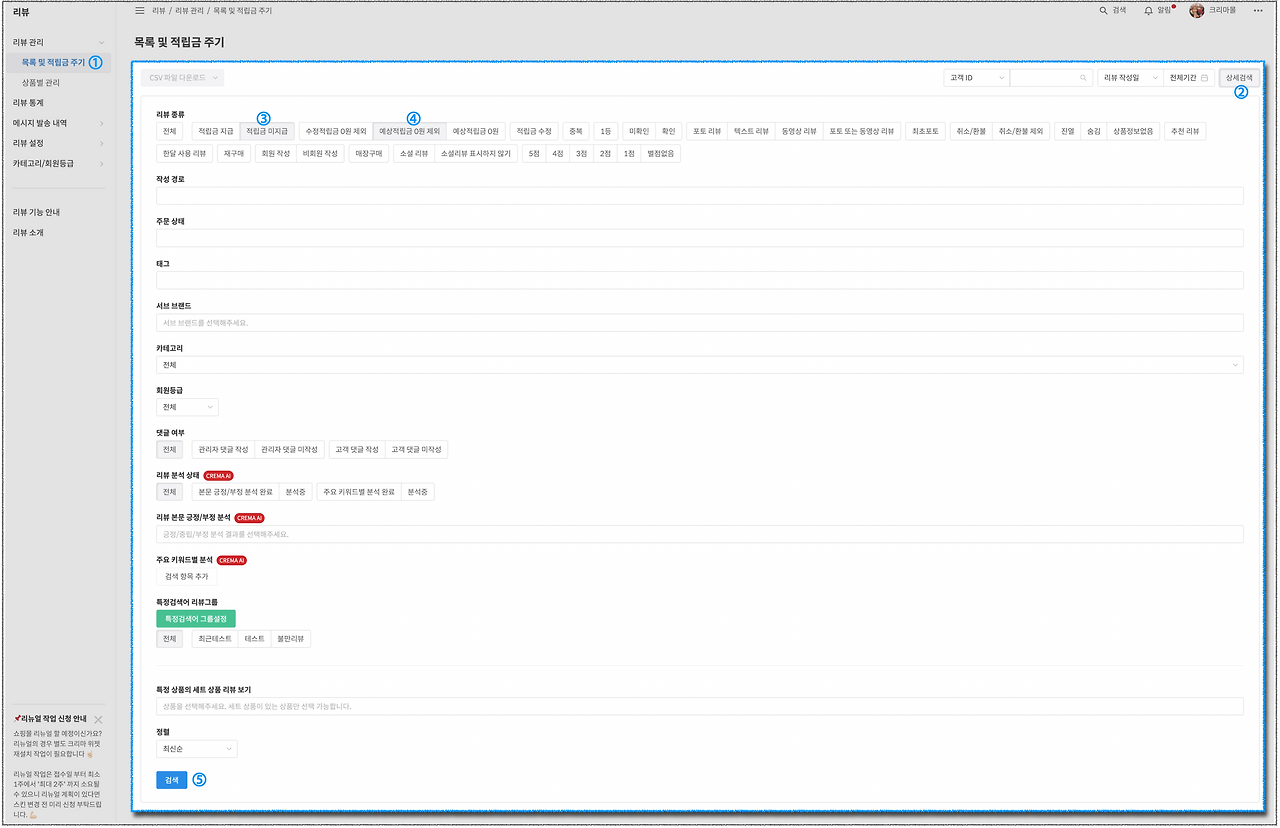Open the 정렬 최신순 sort dropdown
1280x828 pixels.
(x=197, y=749)
